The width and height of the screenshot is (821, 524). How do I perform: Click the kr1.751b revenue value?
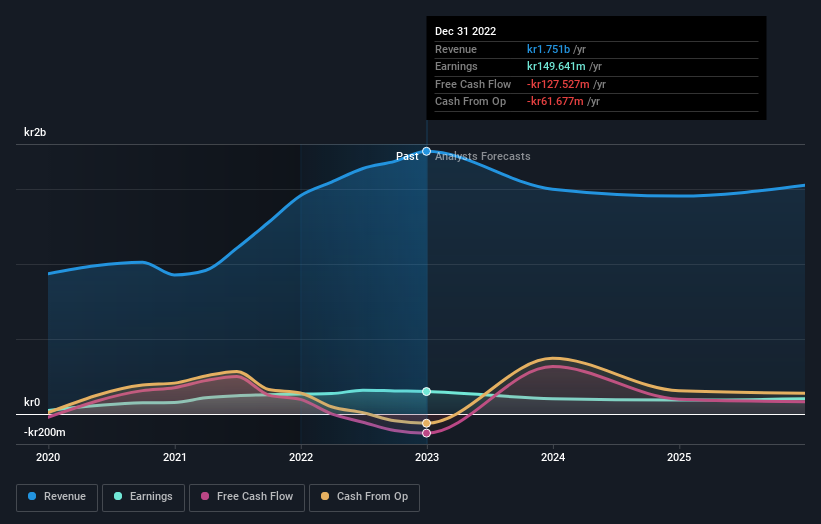point(548,49)
